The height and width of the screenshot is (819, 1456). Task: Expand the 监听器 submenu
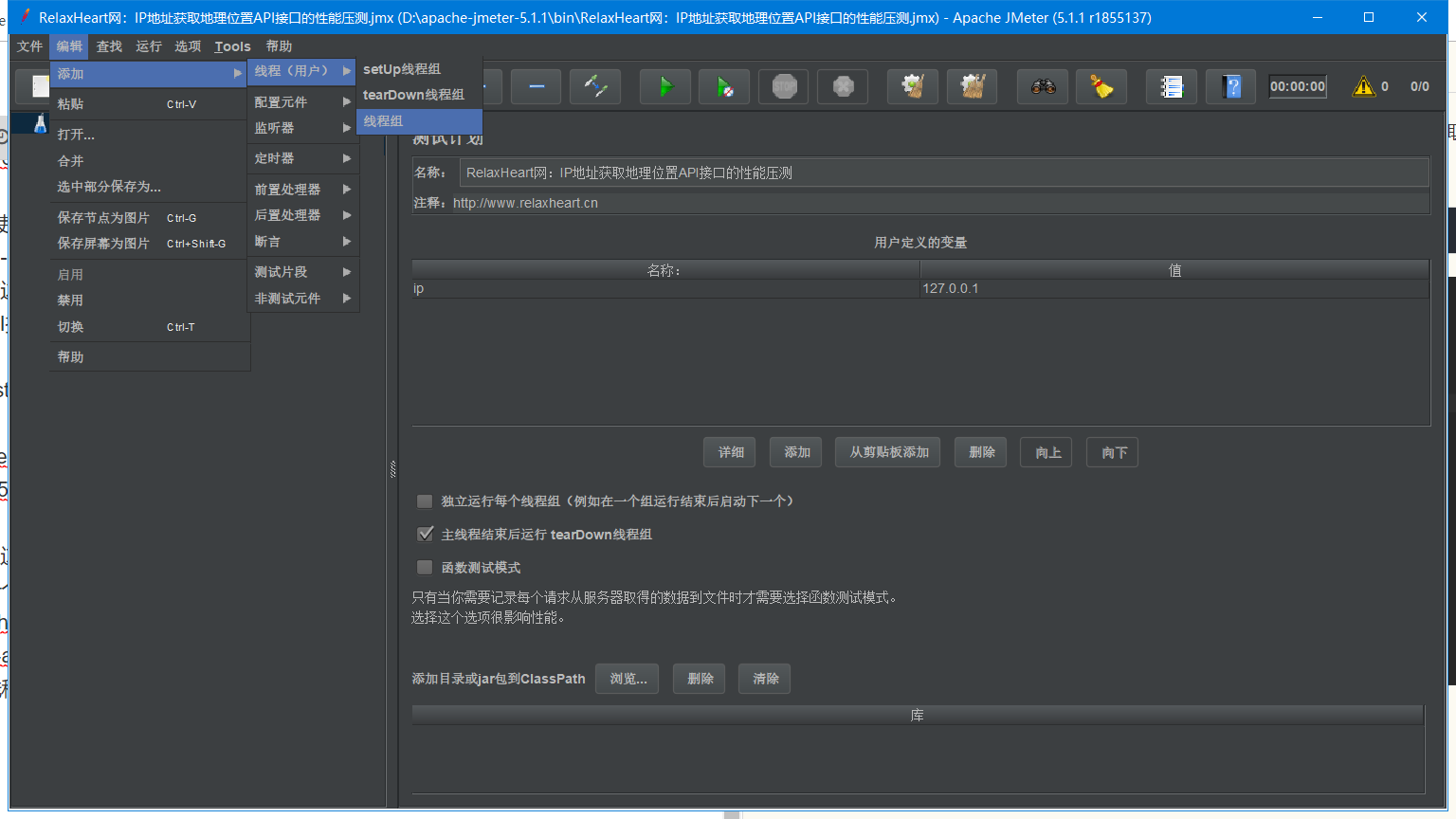pyautogui.click(x=301, y=128)
